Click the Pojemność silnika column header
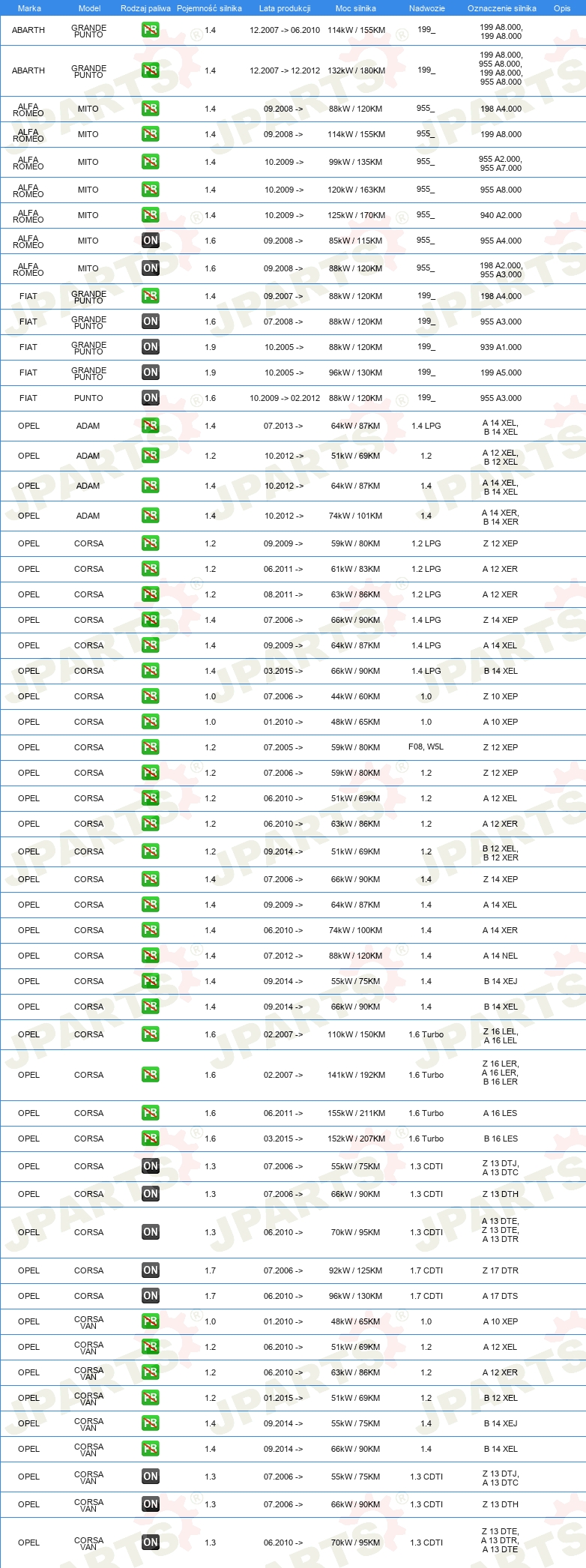Screen dimensions: 586x1568 (209, 8)
